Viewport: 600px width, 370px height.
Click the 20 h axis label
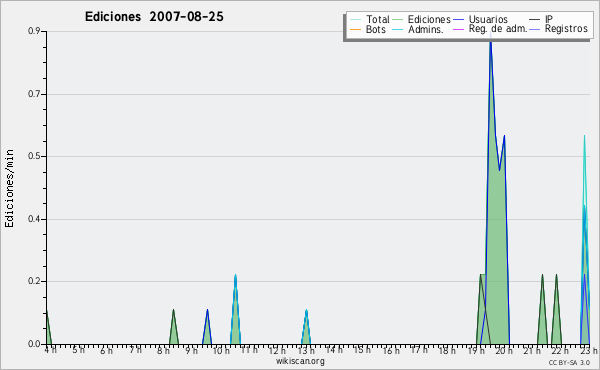tap(504, 350)
